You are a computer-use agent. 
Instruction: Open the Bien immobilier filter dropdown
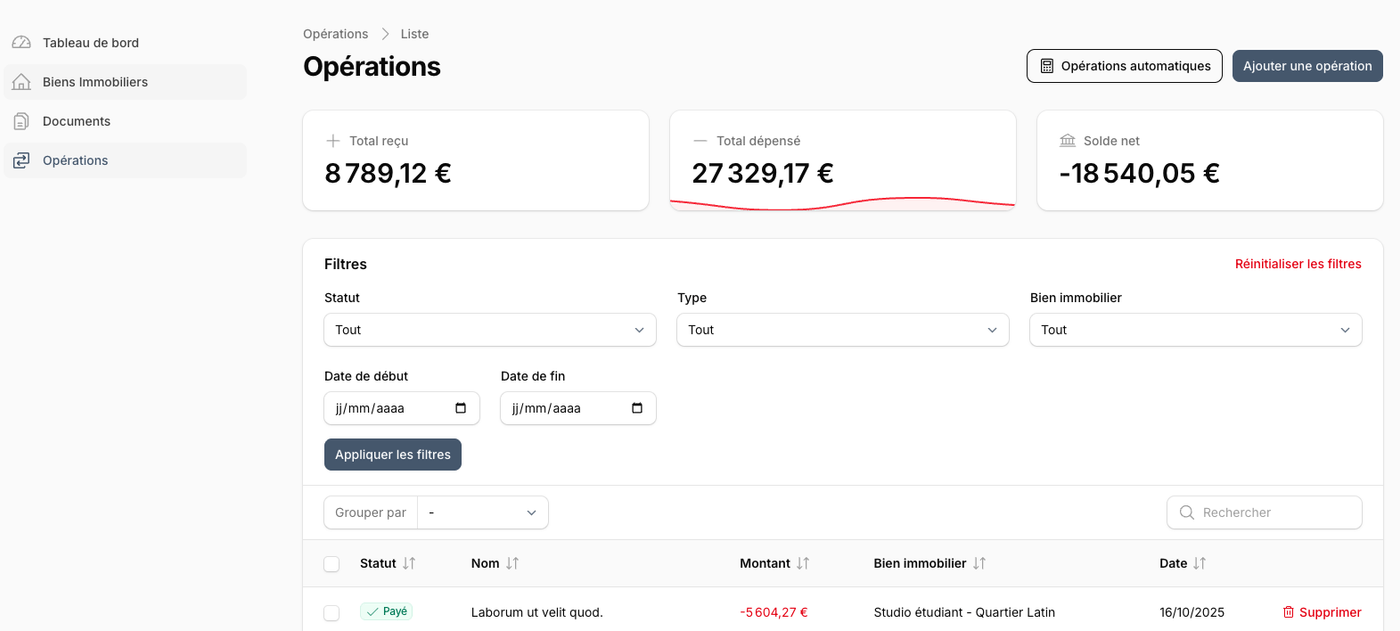(x=1195, y=330)
